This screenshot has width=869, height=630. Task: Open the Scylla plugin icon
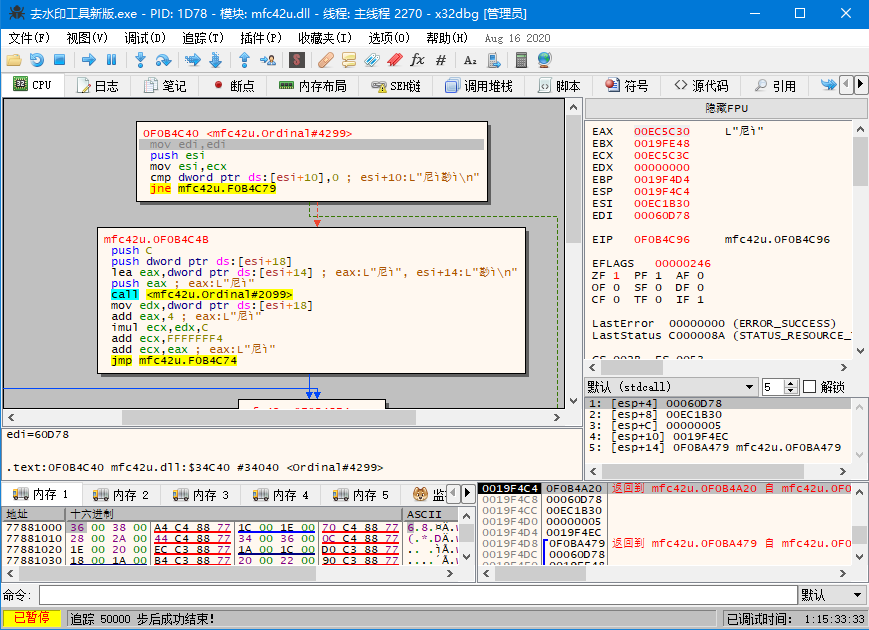[x=297, y=60]
